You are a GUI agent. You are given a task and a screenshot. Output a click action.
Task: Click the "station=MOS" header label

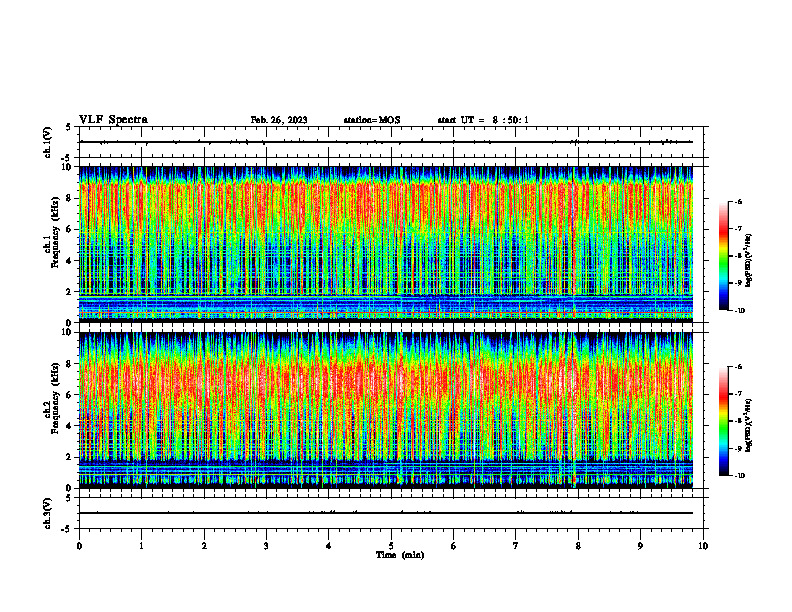pos(372,120)
